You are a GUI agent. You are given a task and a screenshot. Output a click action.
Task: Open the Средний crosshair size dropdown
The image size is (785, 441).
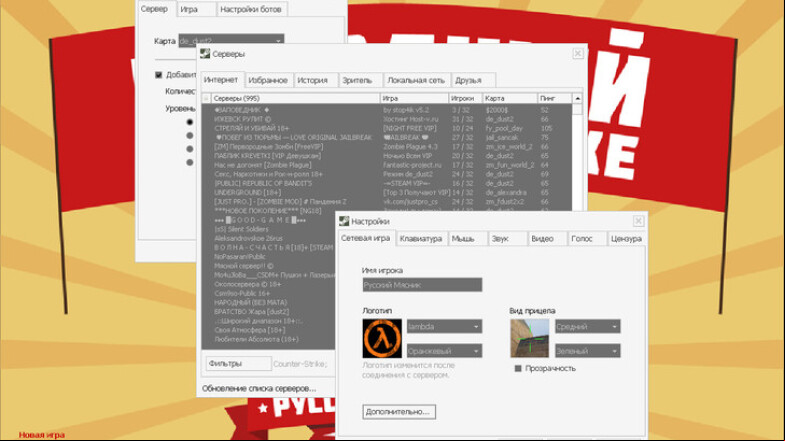coord(588,326)
